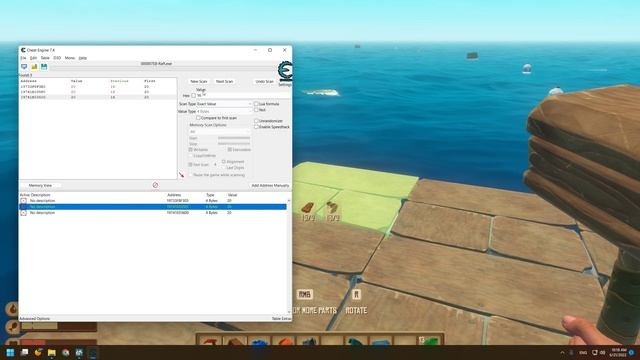640x360 pixels.
Task: Freeze the third address list entry
Action: 24,213
